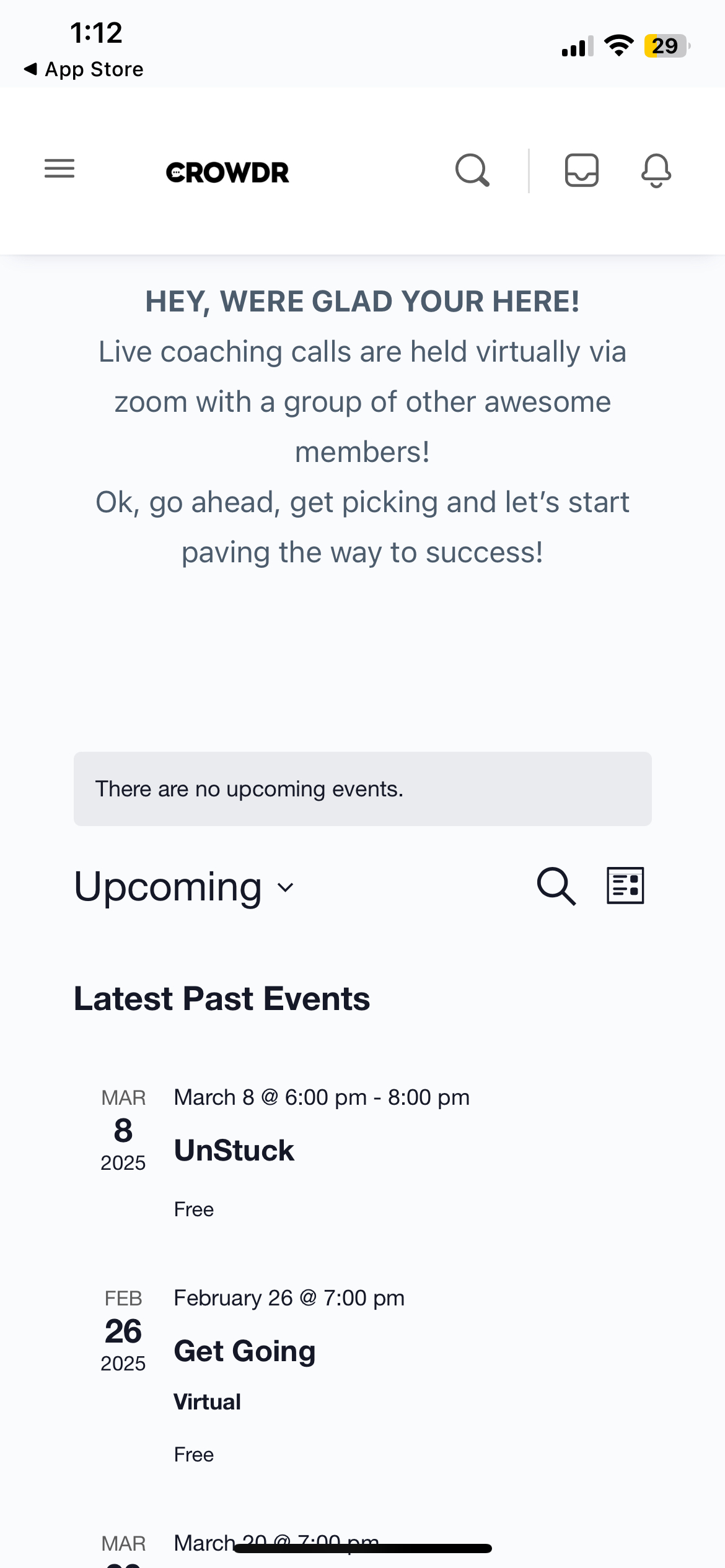
Task: Tap the February 26 event time
Action: tap(289, 1298)
